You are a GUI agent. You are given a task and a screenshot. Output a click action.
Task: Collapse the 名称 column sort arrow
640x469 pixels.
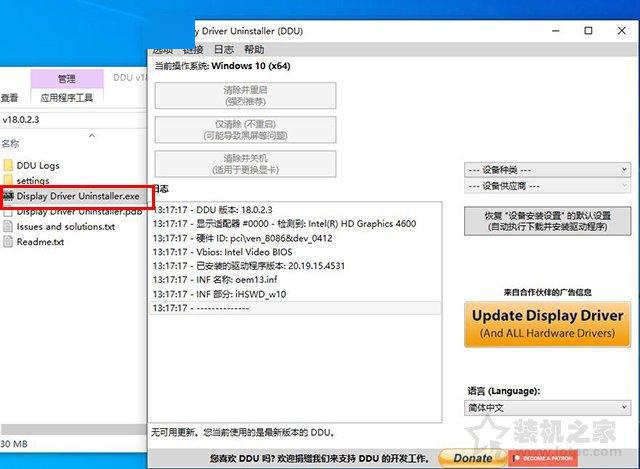92,136
